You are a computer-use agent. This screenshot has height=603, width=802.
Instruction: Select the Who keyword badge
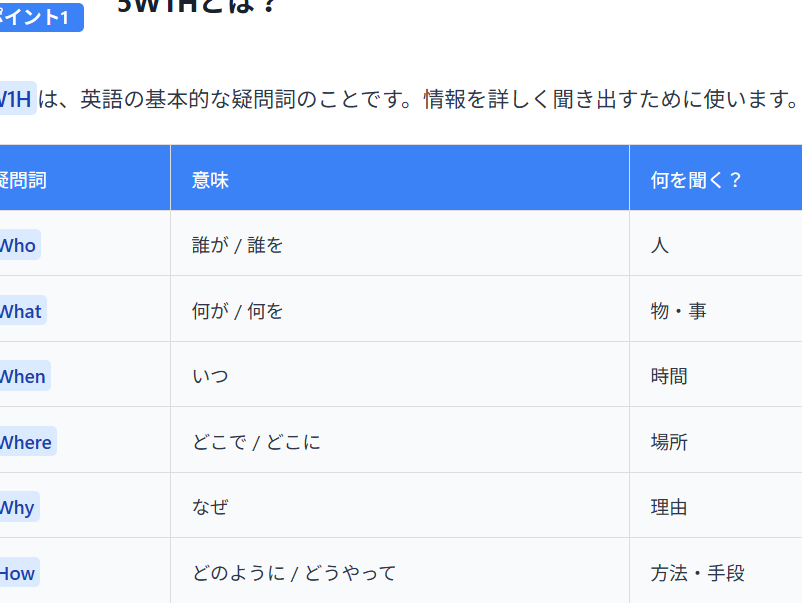click(18, 245)
